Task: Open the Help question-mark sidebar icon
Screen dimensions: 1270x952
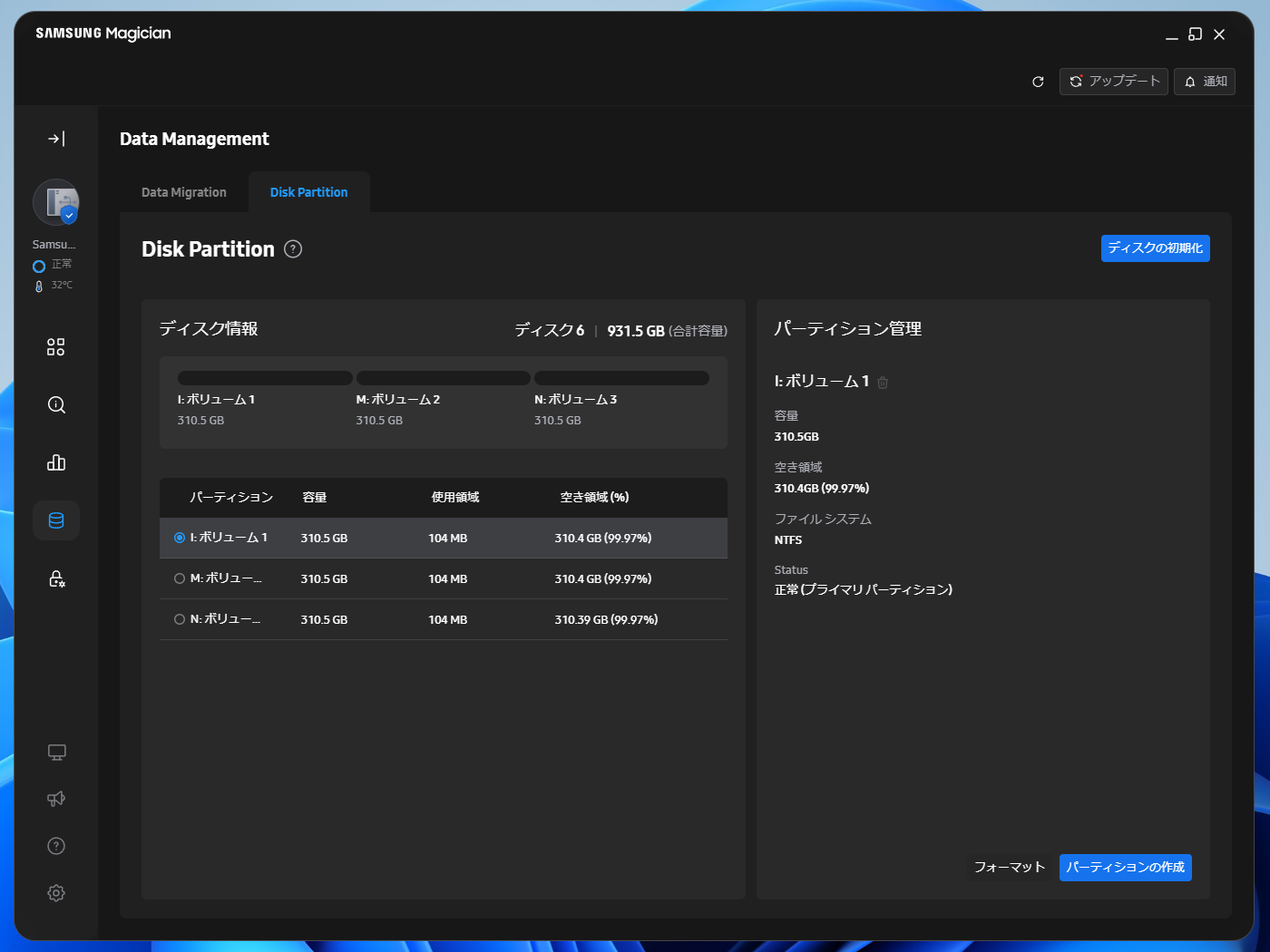Action: pos(56,846)
